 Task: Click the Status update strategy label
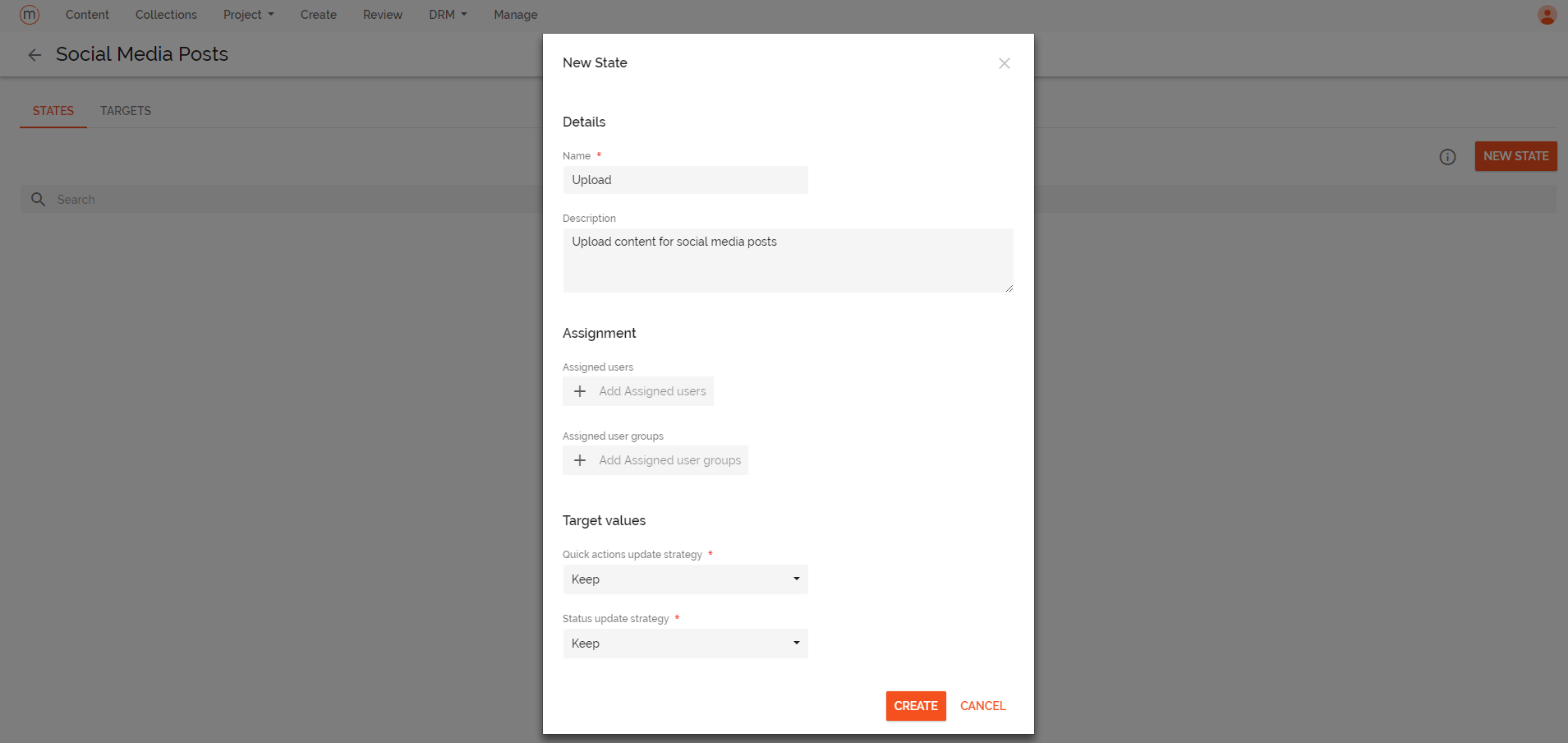click(x=615, y=619)
